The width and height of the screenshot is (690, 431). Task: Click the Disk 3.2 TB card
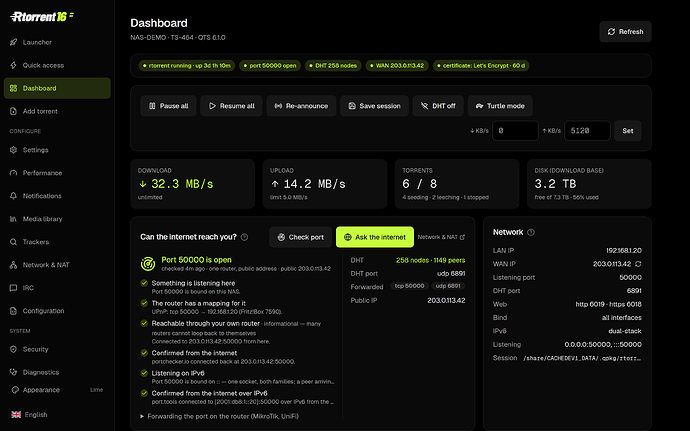click(589, 184)
